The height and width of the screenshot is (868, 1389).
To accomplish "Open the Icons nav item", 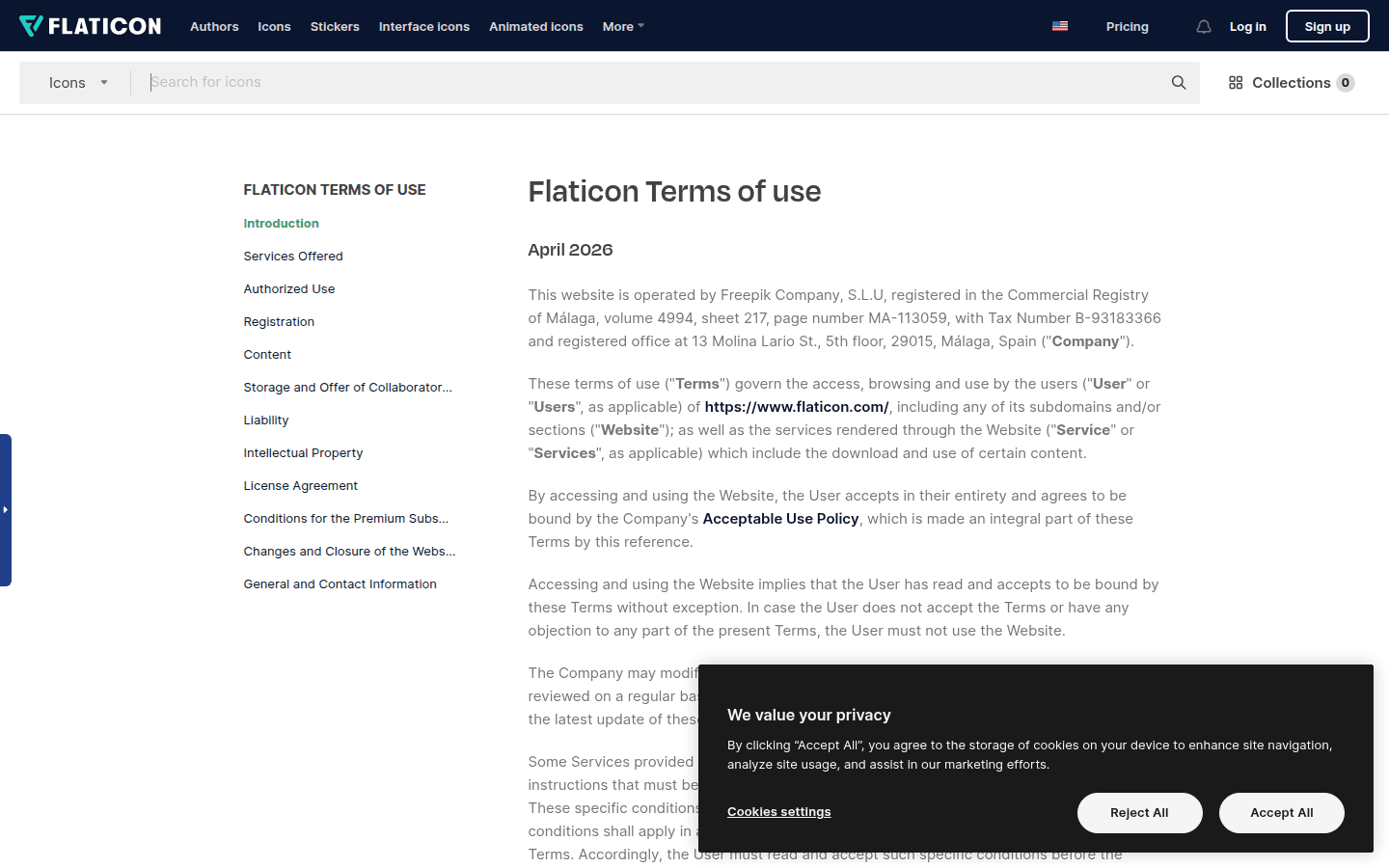I will [274, 26].
